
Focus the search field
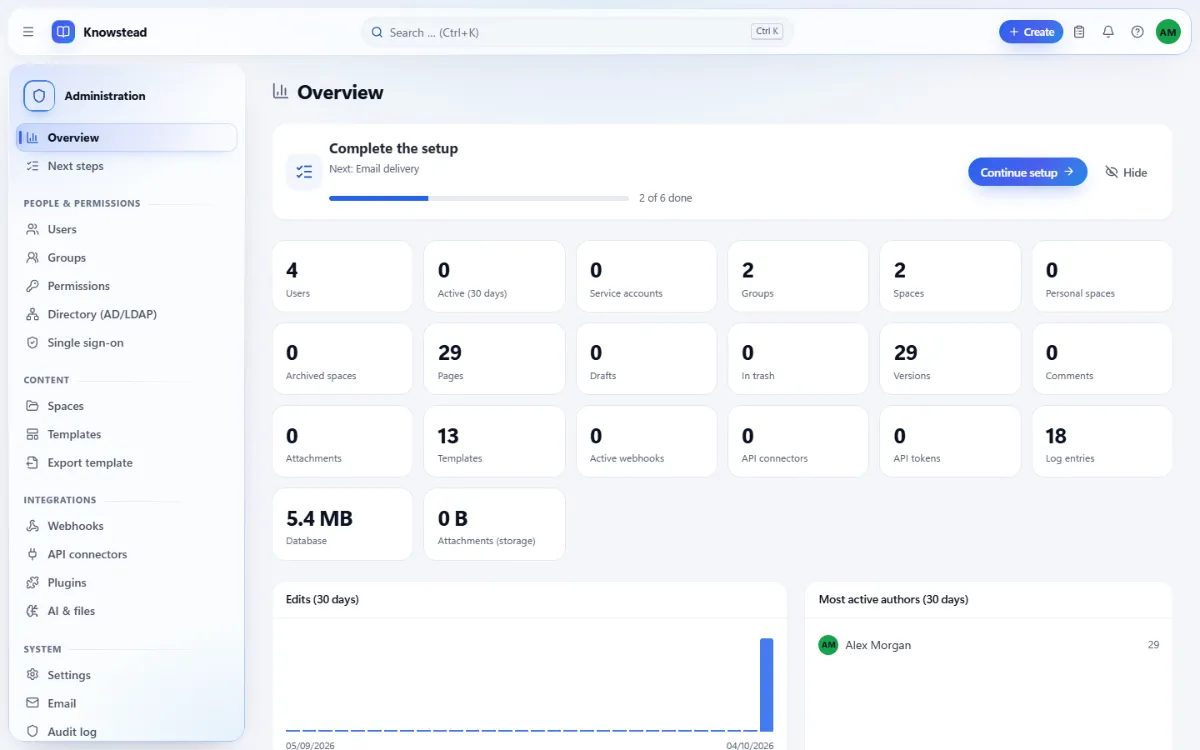click(577, 32)
